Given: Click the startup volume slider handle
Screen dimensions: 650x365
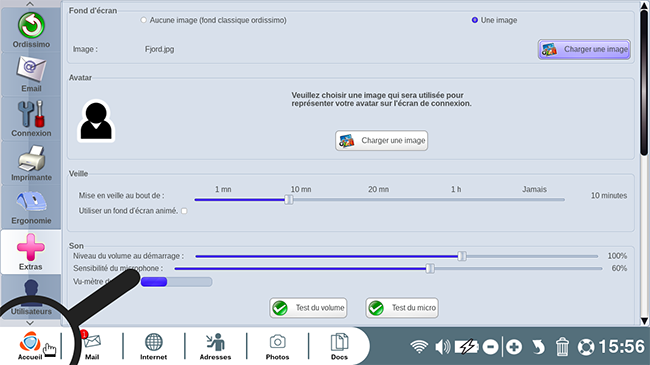Looking at the screenshot, I should pyautogui.click(x=462, y=256).
